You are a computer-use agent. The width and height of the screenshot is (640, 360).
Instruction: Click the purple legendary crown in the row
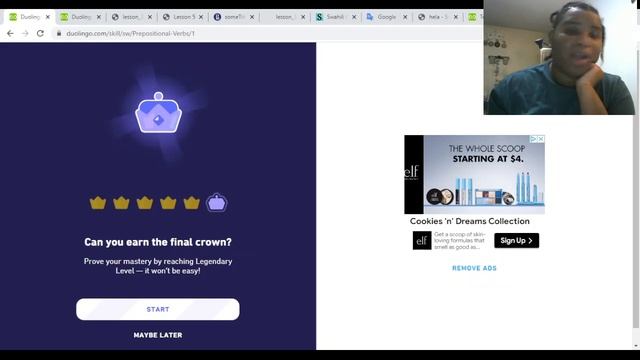point(217,202)
